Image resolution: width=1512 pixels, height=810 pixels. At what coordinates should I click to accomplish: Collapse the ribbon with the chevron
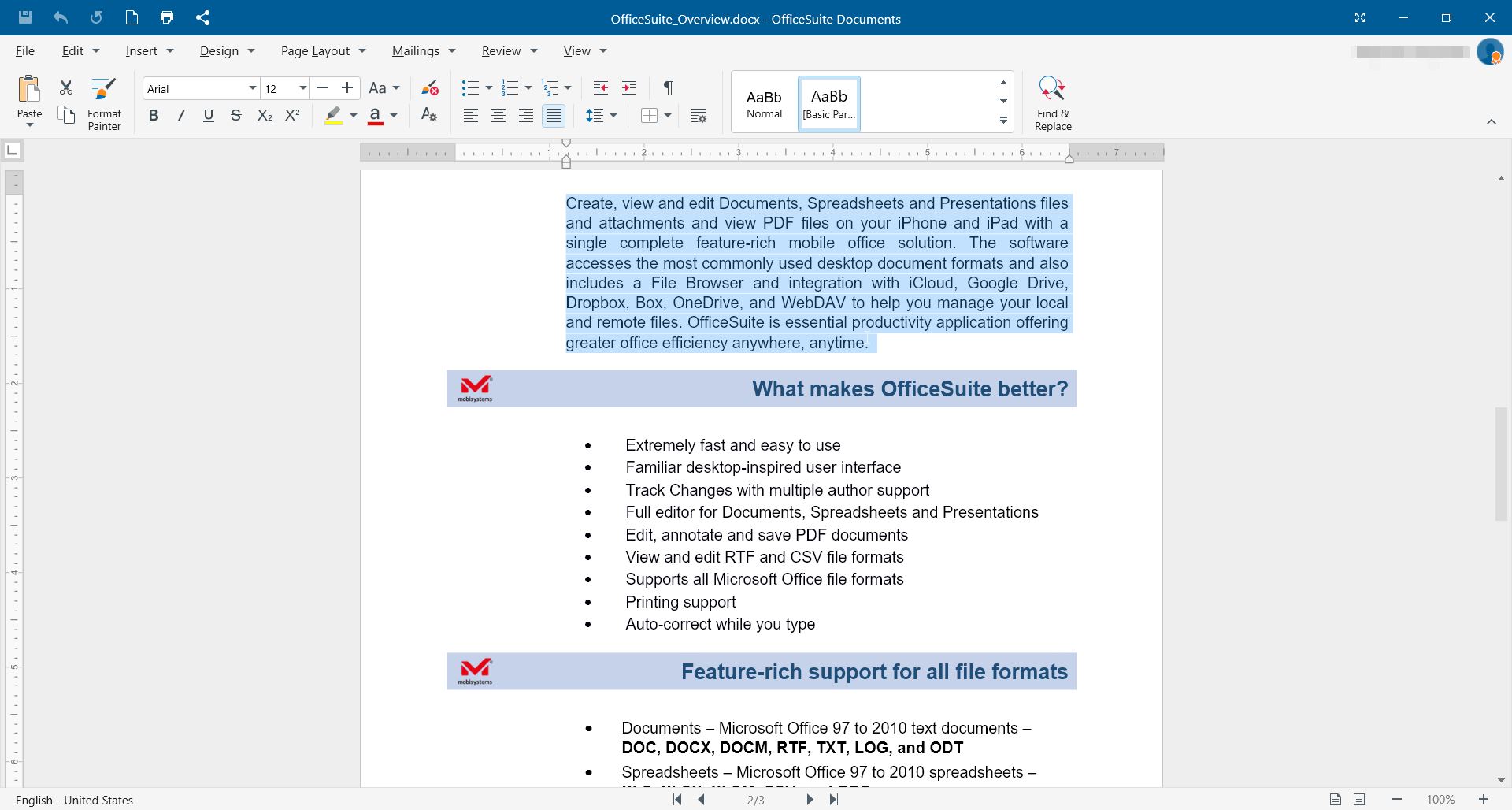pos(1491,121)
